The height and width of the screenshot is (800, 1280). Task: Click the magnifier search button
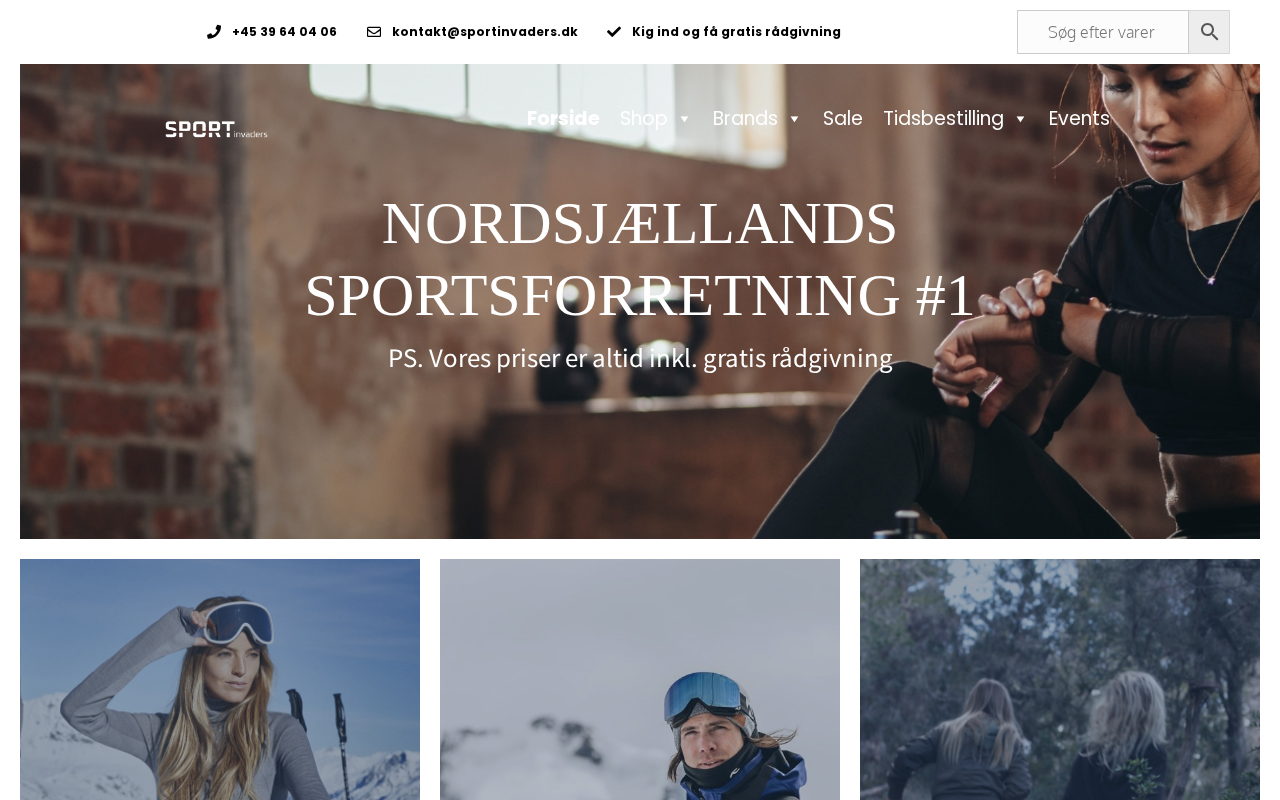coord(1208,32)
